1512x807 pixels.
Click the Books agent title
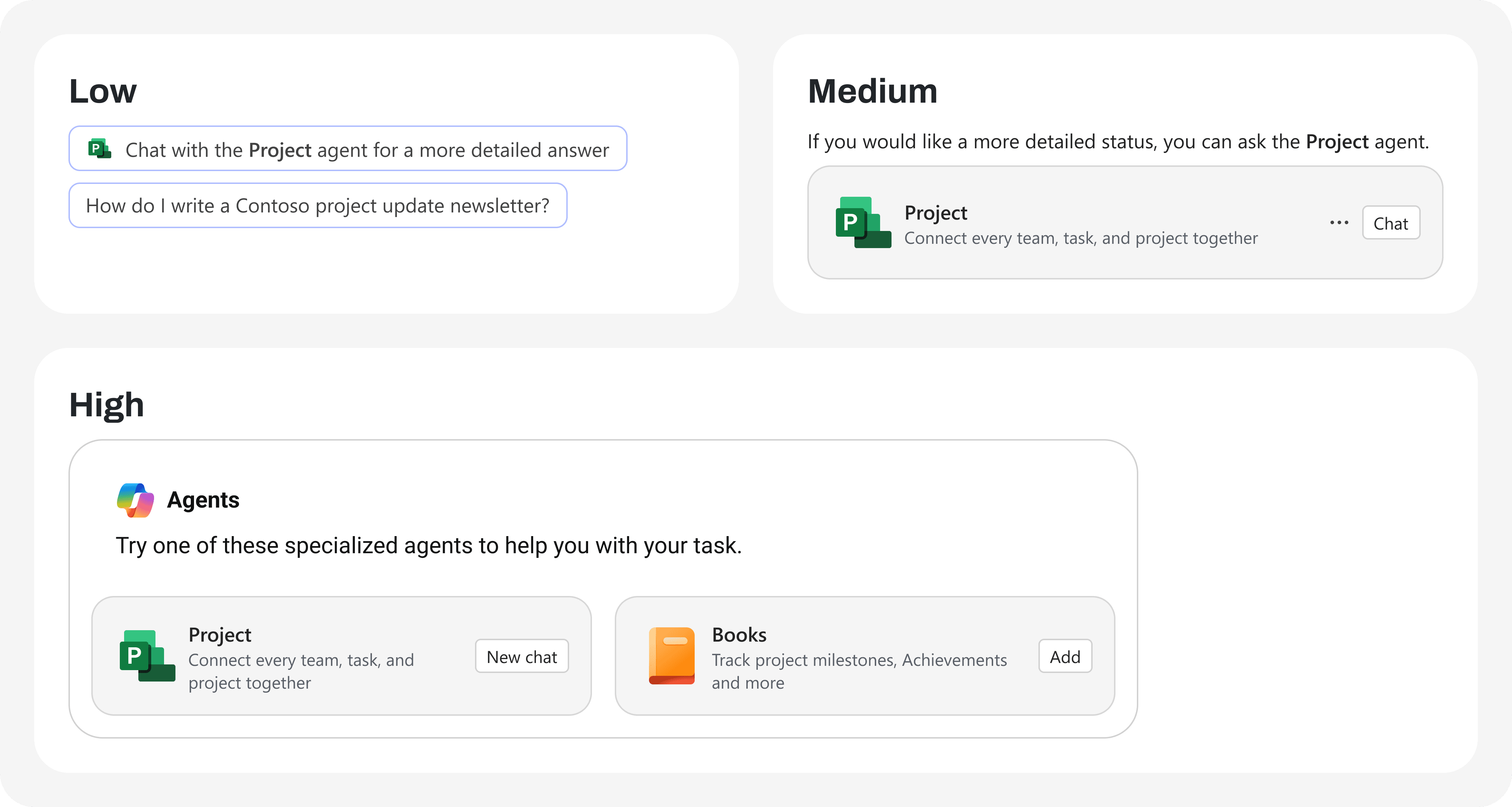739,634
